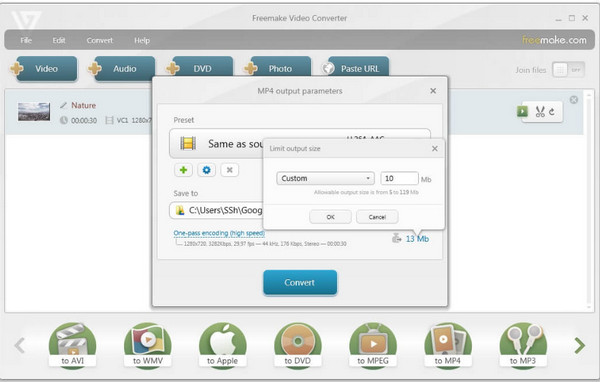Screen dimensions: 600x382
Task: Click the 13 Mb output size link
Action: [x=417, y=239]
